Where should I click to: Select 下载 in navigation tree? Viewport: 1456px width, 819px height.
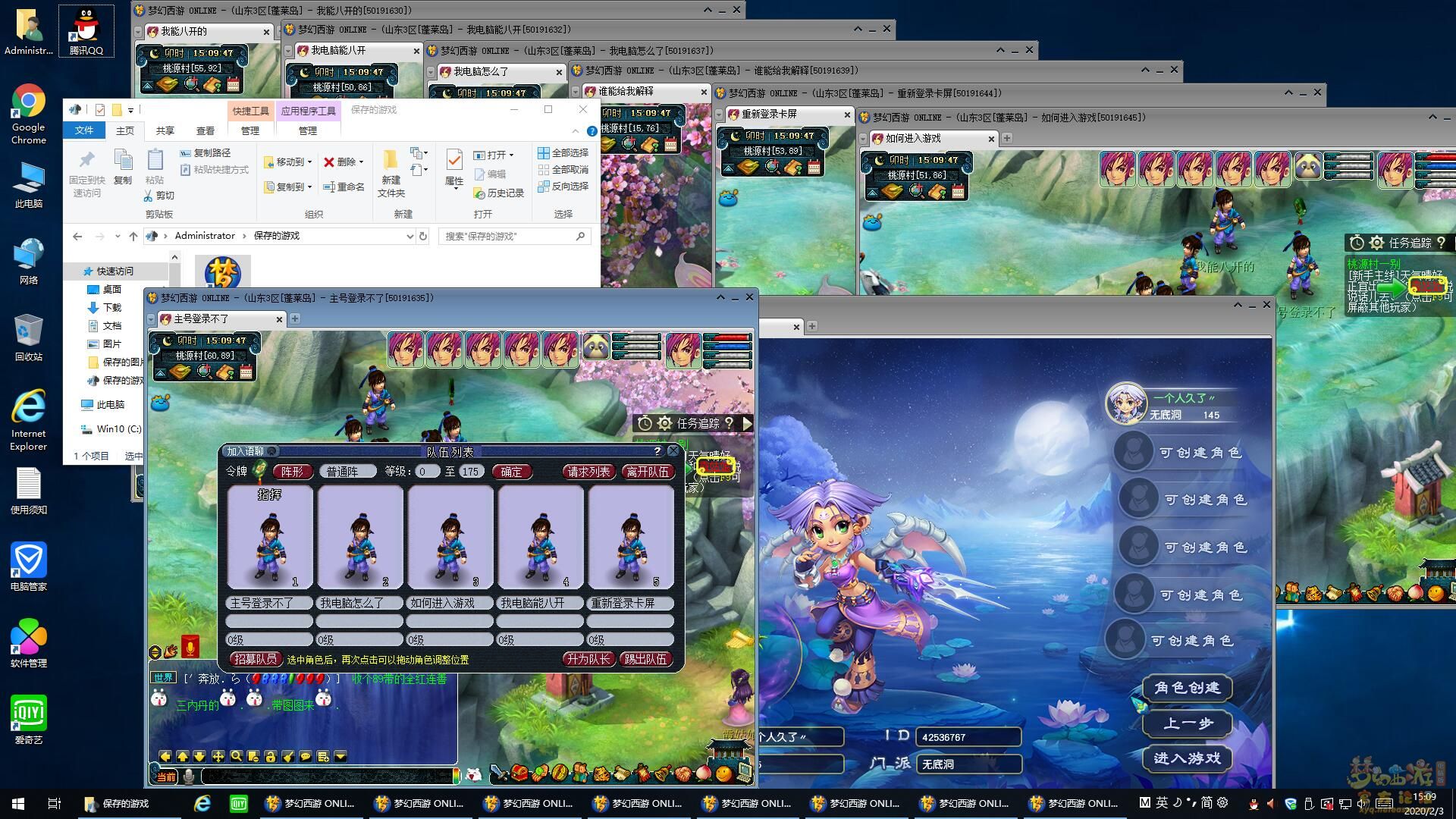(x=112, y=307)
